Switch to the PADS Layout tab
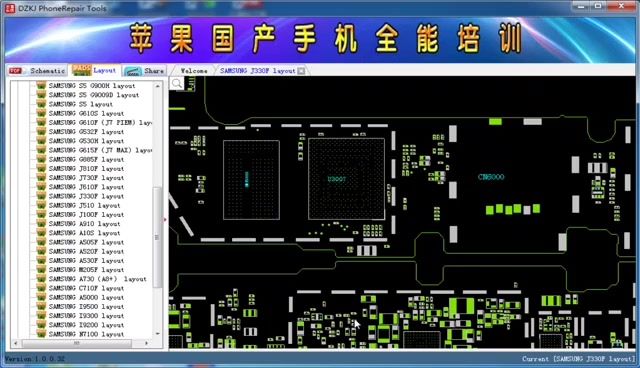 click(x=95, y=70)
